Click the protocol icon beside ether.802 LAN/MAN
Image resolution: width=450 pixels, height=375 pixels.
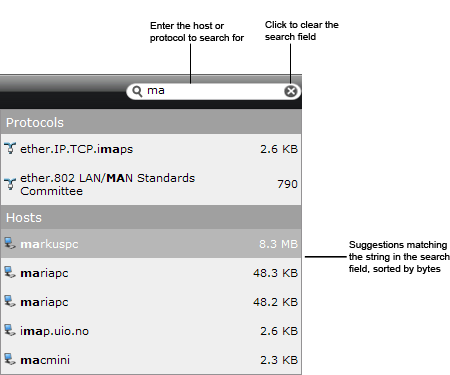coord(10,184)
